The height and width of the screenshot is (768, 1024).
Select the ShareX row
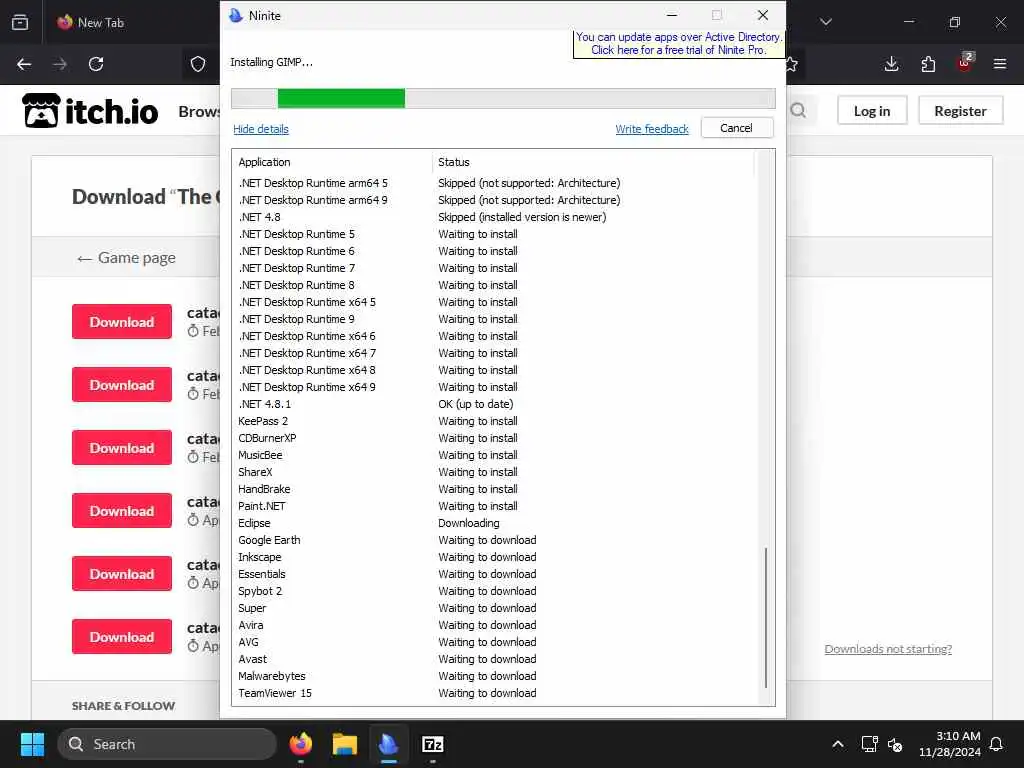click(x=495, y=472)
